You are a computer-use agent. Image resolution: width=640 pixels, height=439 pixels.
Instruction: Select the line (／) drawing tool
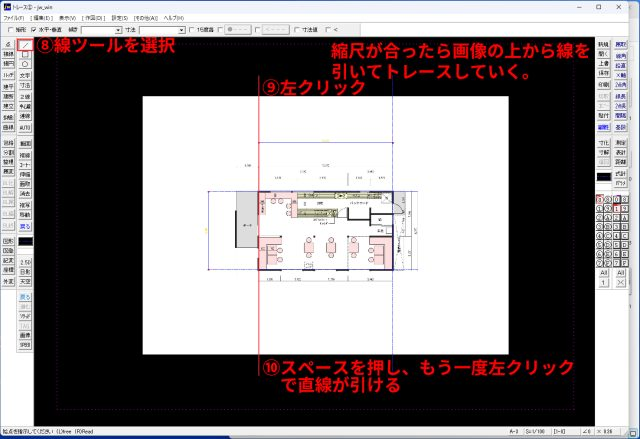26,45
